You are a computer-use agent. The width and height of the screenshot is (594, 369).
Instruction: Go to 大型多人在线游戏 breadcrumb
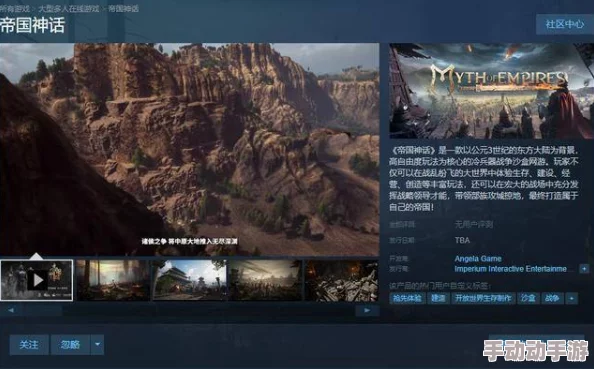(69, 8)
